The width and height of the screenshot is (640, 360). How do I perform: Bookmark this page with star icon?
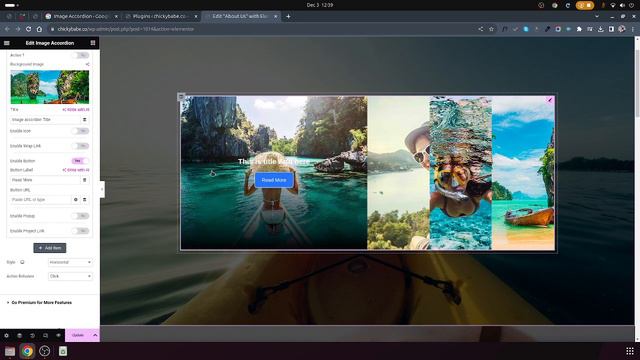click(x=491, y=29)
